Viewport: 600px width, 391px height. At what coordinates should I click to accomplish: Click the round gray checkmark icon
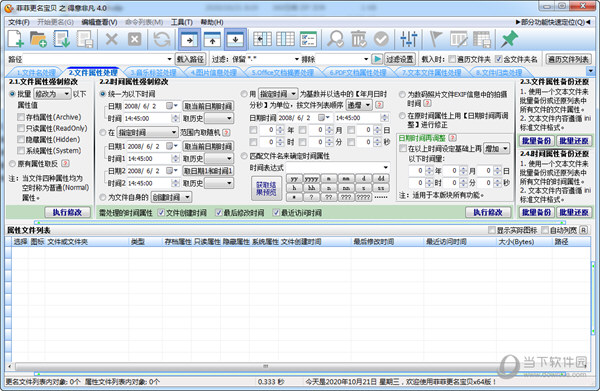pos(382,39)
